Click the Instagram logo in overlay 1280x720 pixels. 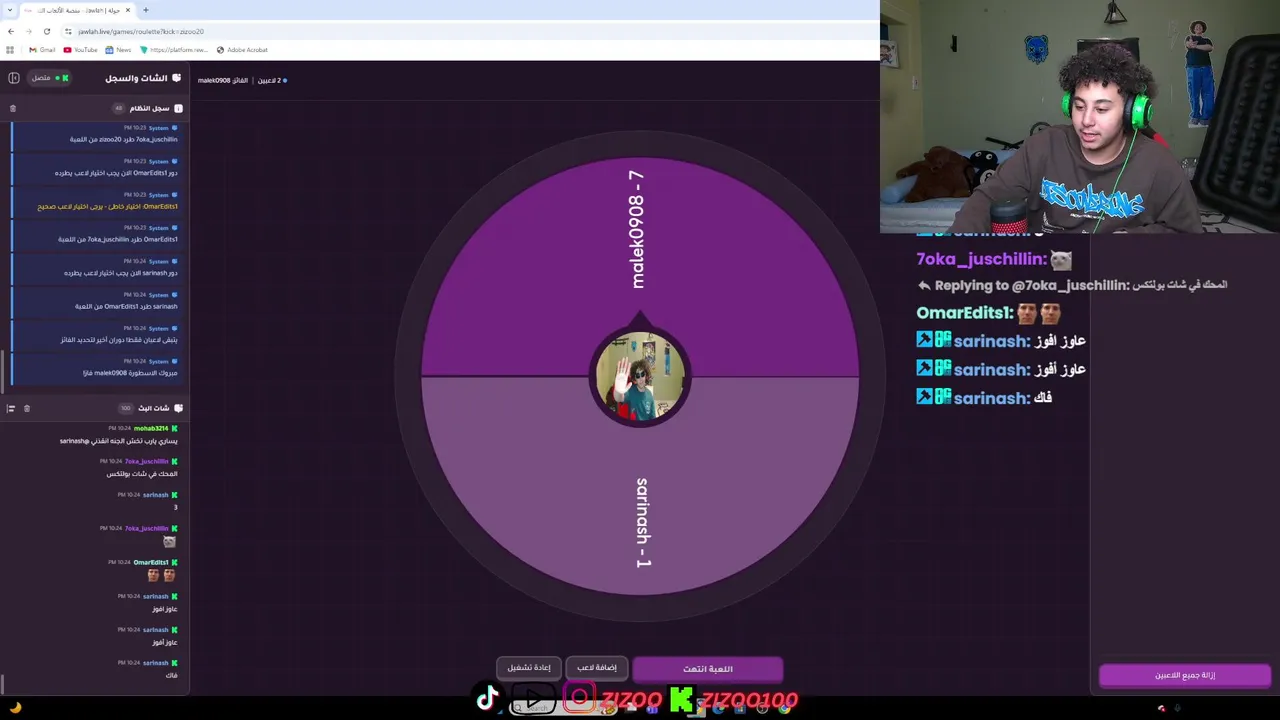coord(580,697)
